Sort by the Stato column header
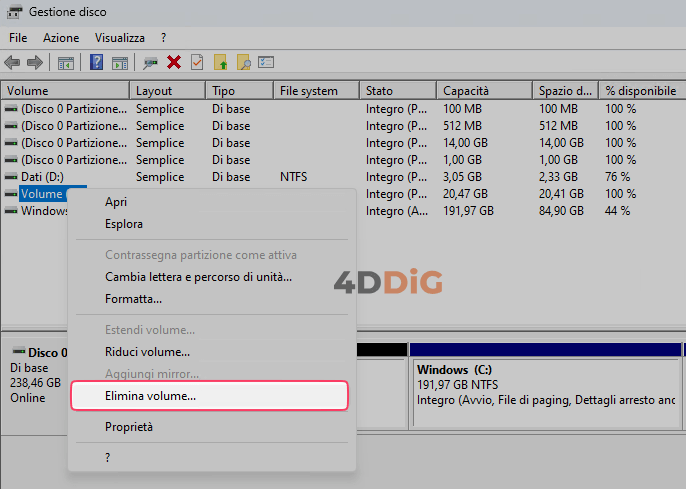The image size is (686, 489). click(398, 91)
